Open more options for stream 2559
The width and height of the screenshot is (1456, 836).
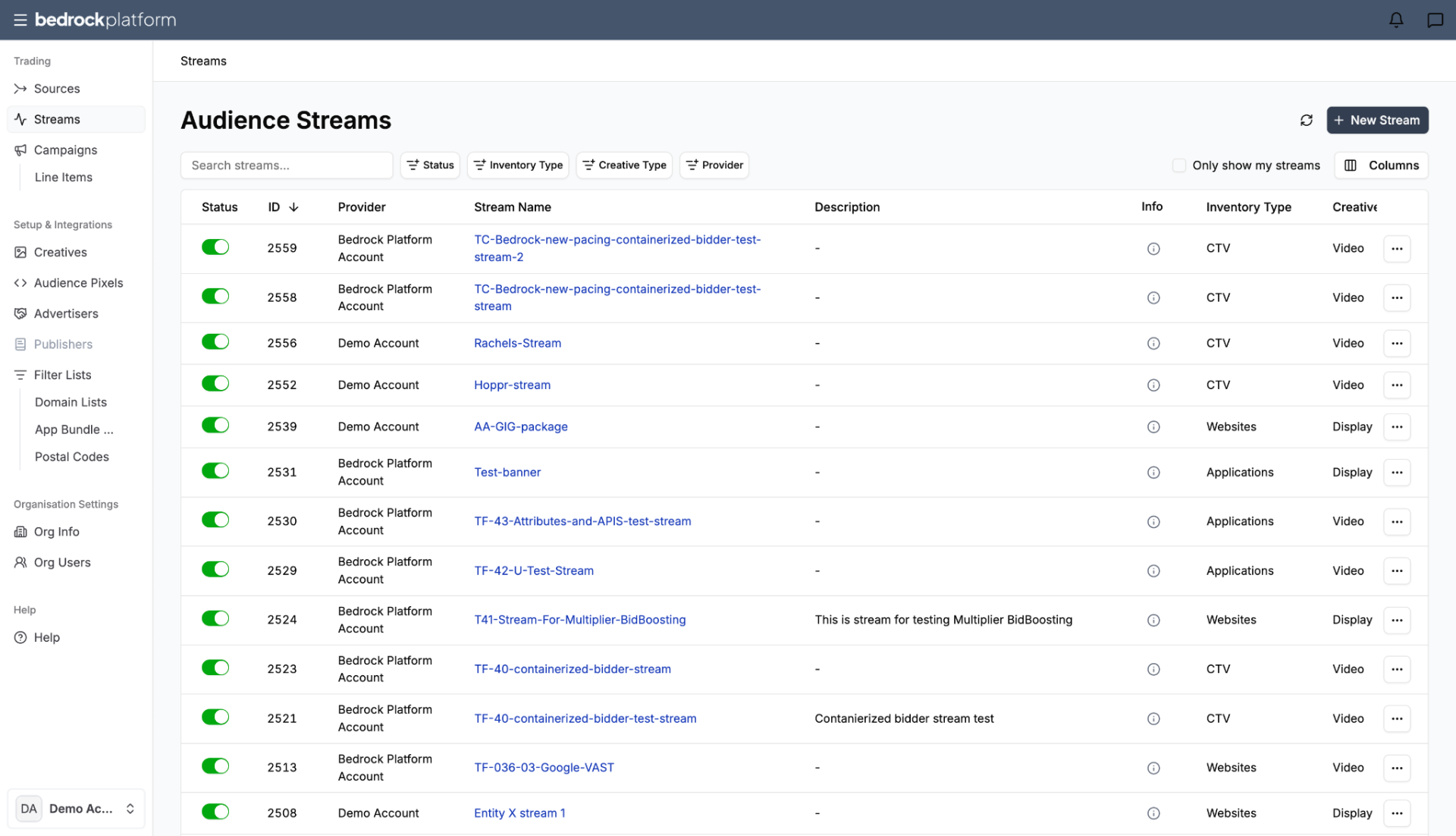point(1397,248)
